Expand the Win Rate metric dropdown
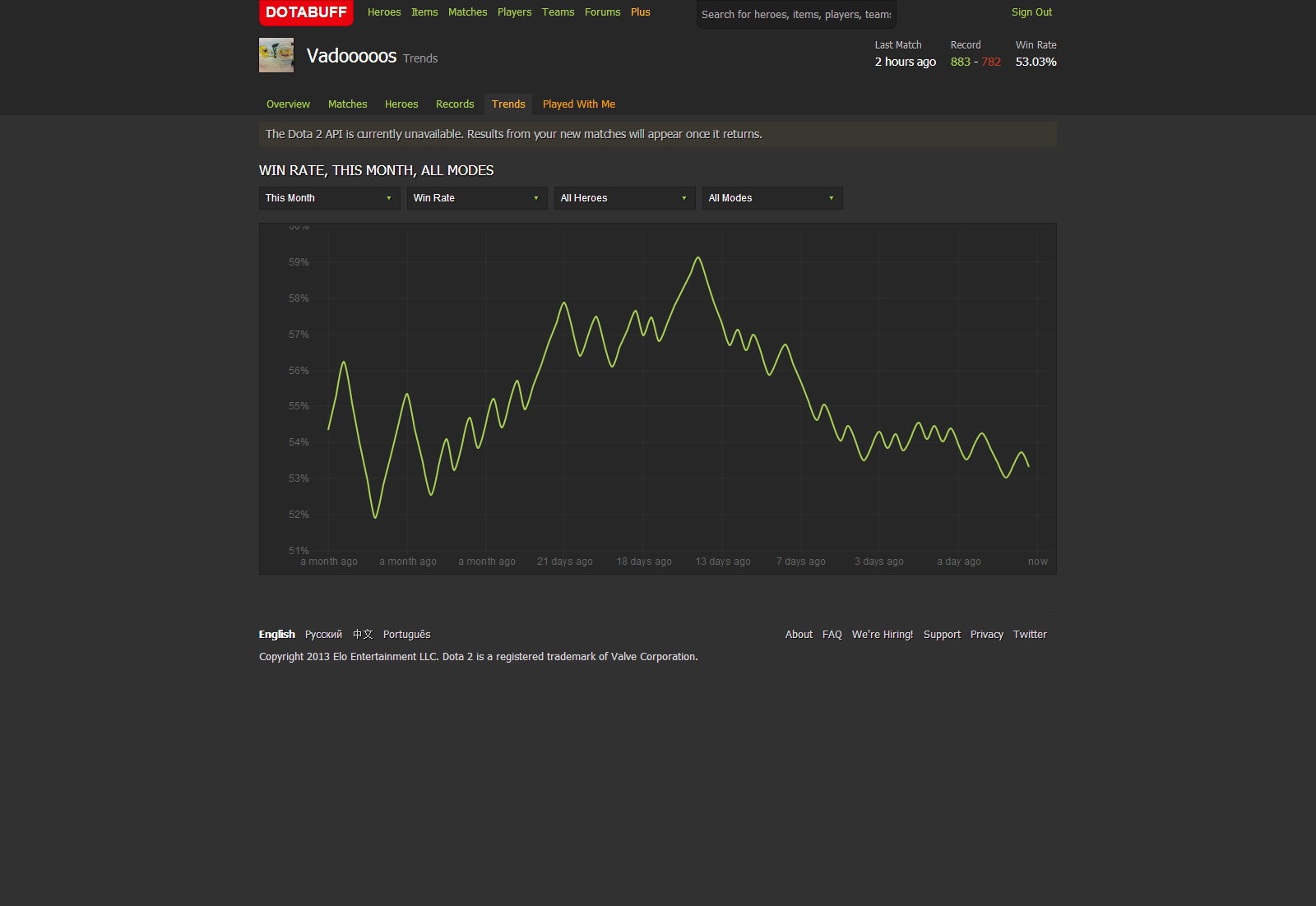1316x906 pixels. pos(477,198)
